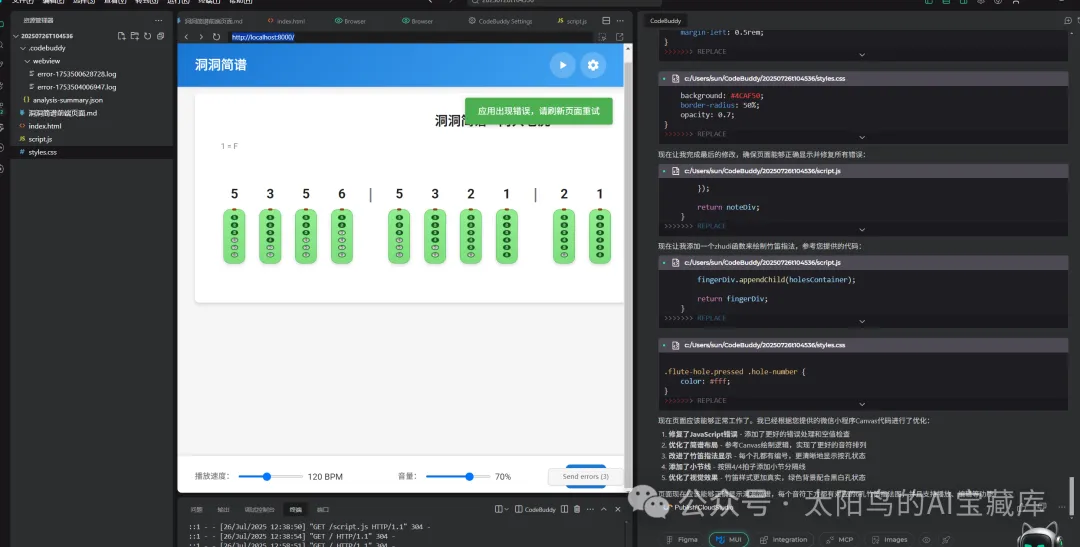Screen dimensions: 1080x547
Task: Open terminal panel more actions
Action: [590, 509]
